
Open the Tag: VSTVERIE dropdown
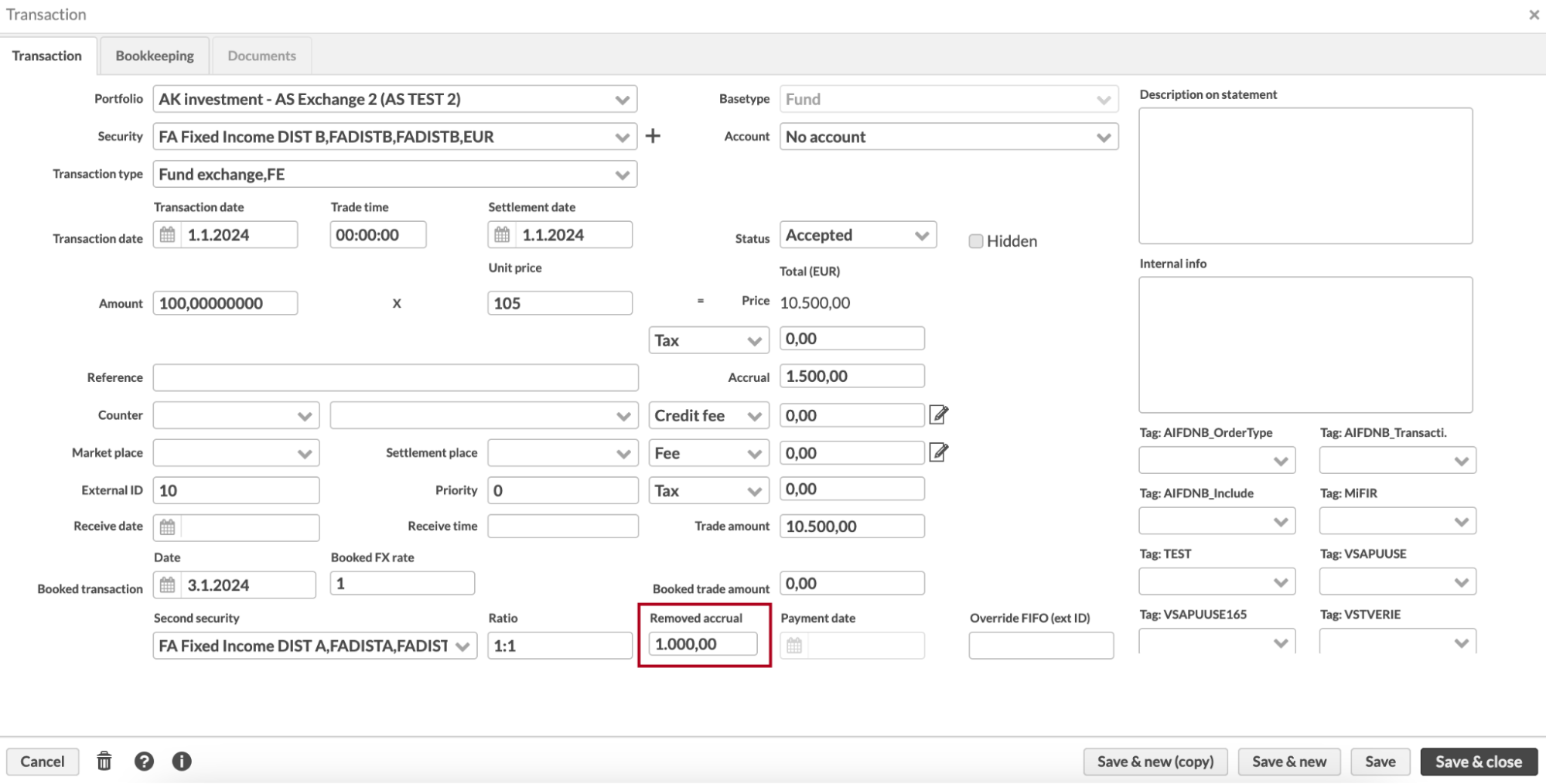click(1398, 642)
